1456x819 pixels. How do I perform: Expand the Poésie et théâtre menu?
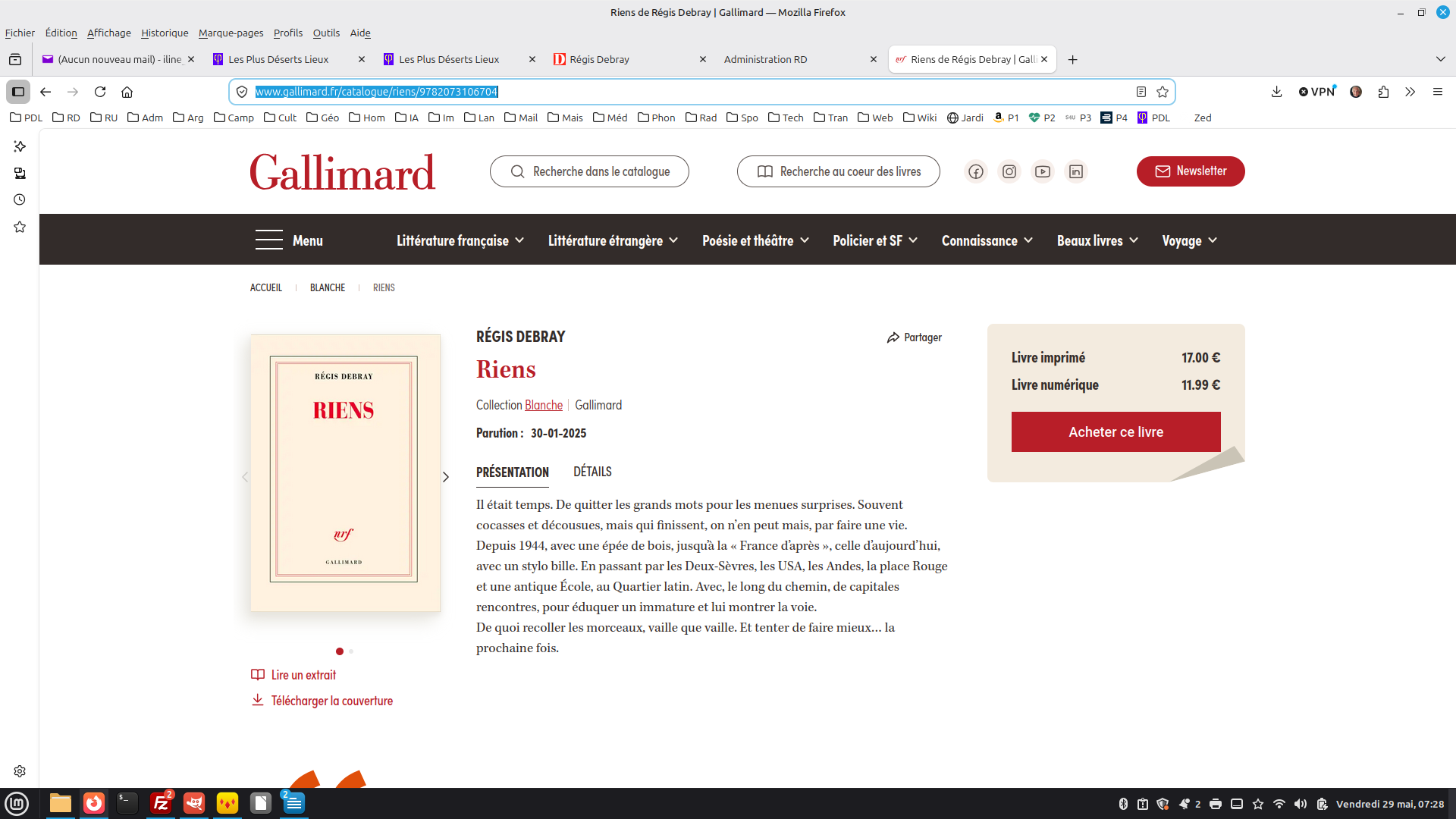[x=755, y=240]
